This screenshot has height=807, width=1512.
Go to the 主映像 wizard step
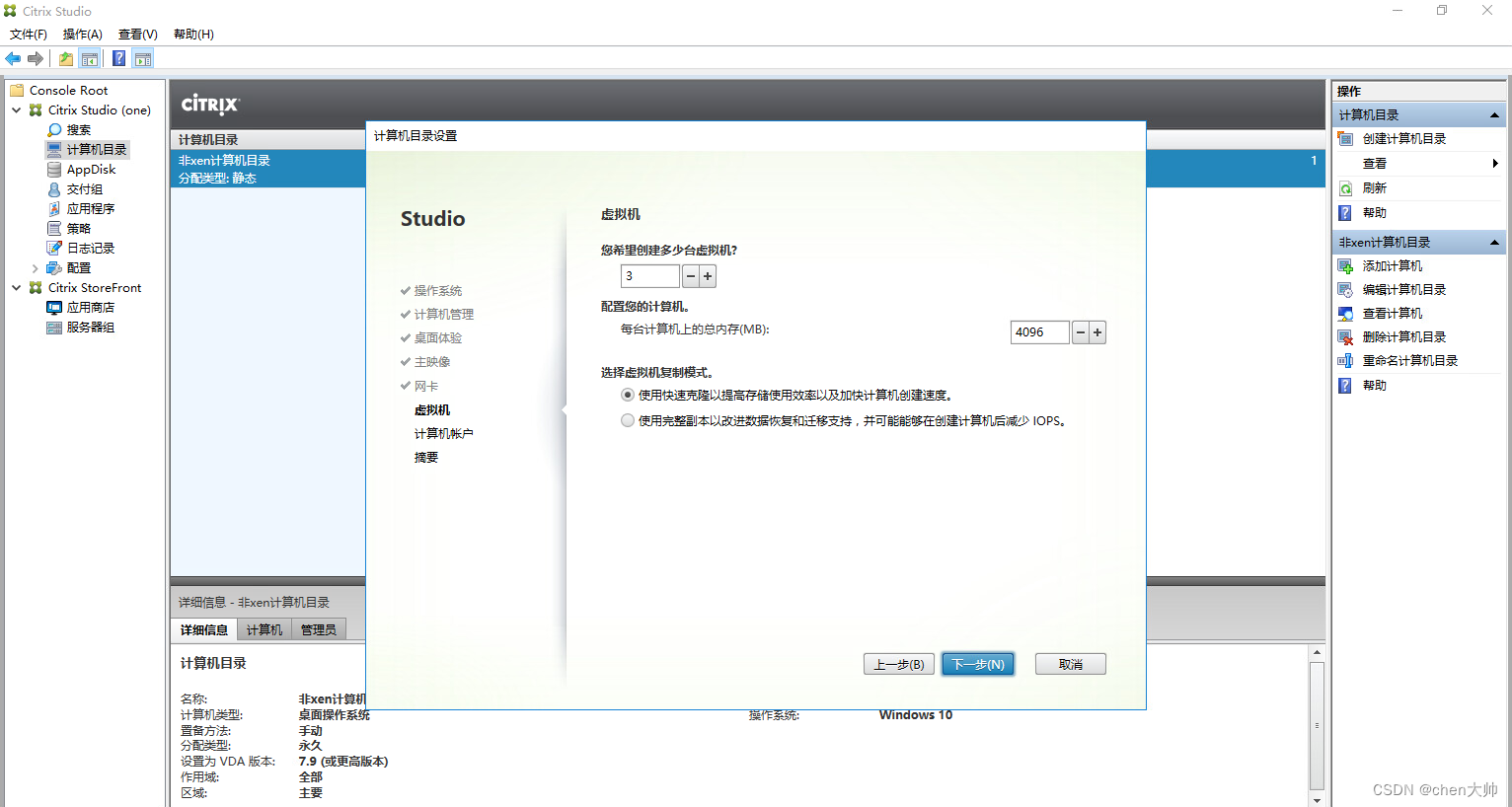(432, 362)
